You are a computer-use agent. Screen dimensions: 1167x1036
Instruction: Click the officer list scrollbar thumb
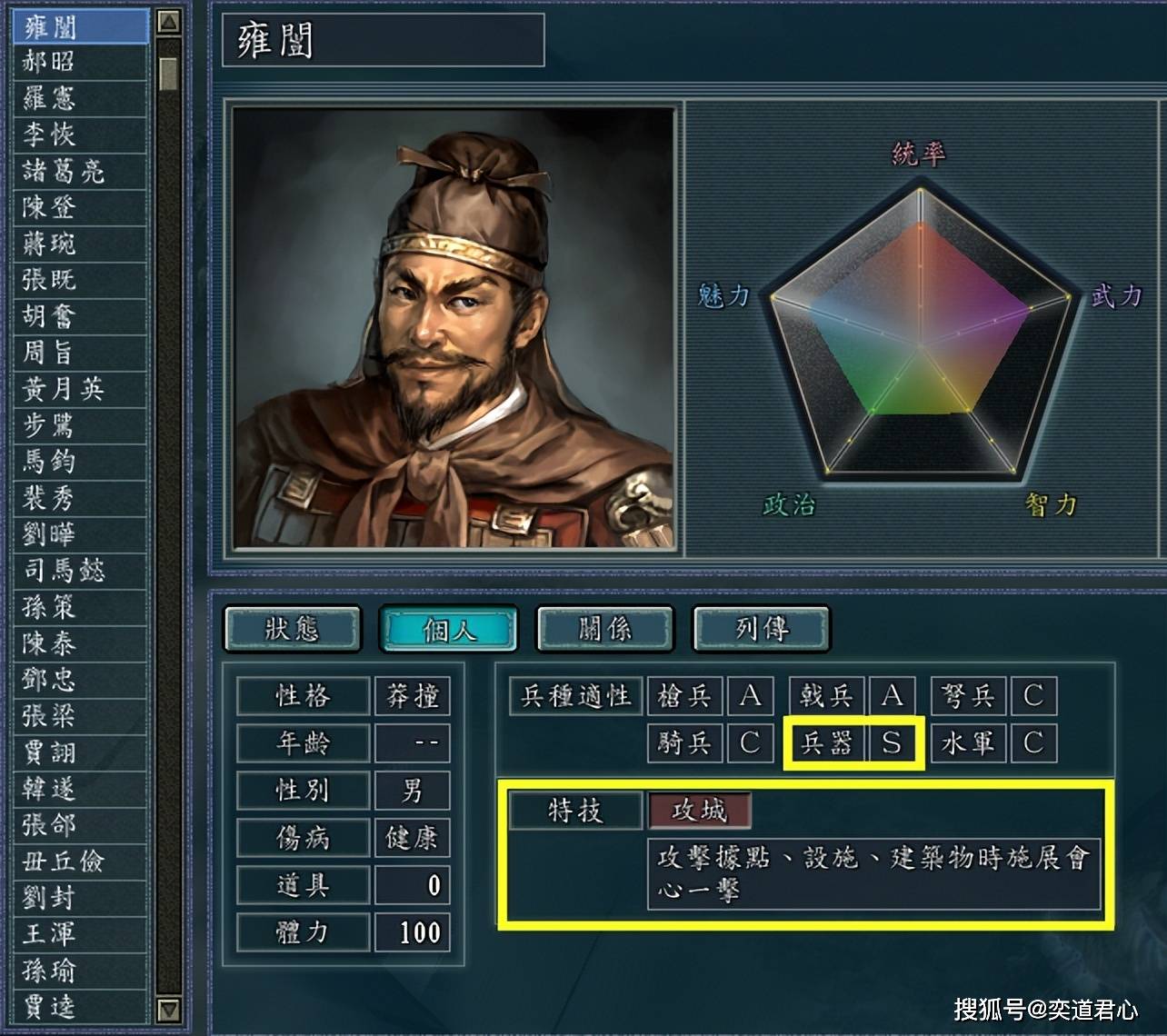click(x=168, y=73)
